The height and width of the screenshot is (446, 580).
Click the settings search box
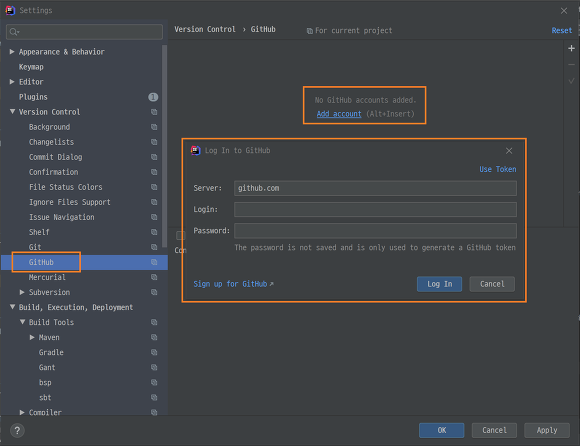click(84, 32)
